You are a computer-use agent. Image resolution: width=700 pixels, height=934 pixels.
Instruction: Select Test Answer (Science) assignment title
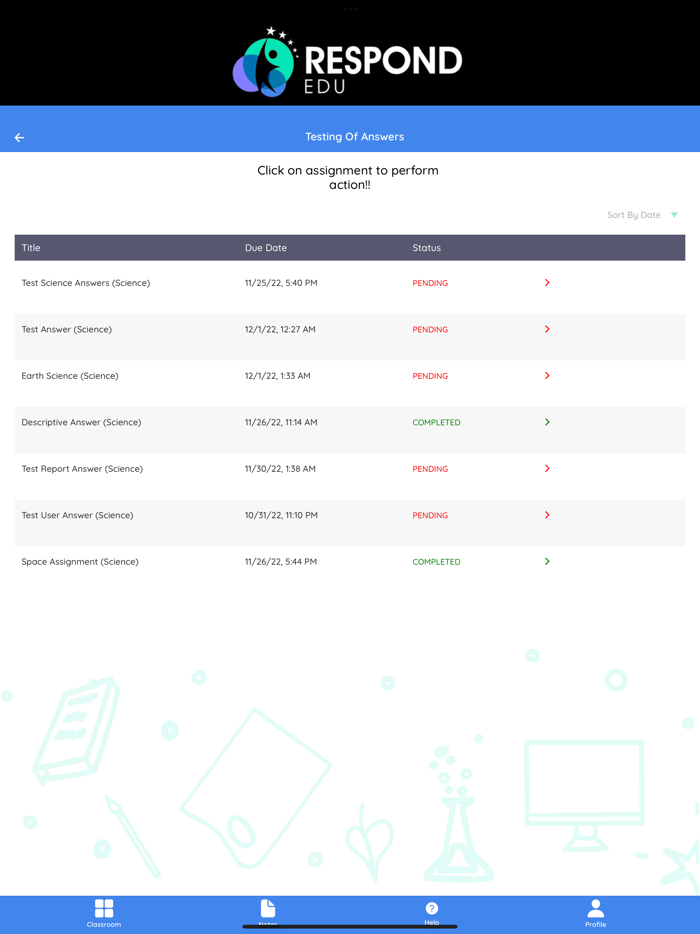click(x=67, y=329)
